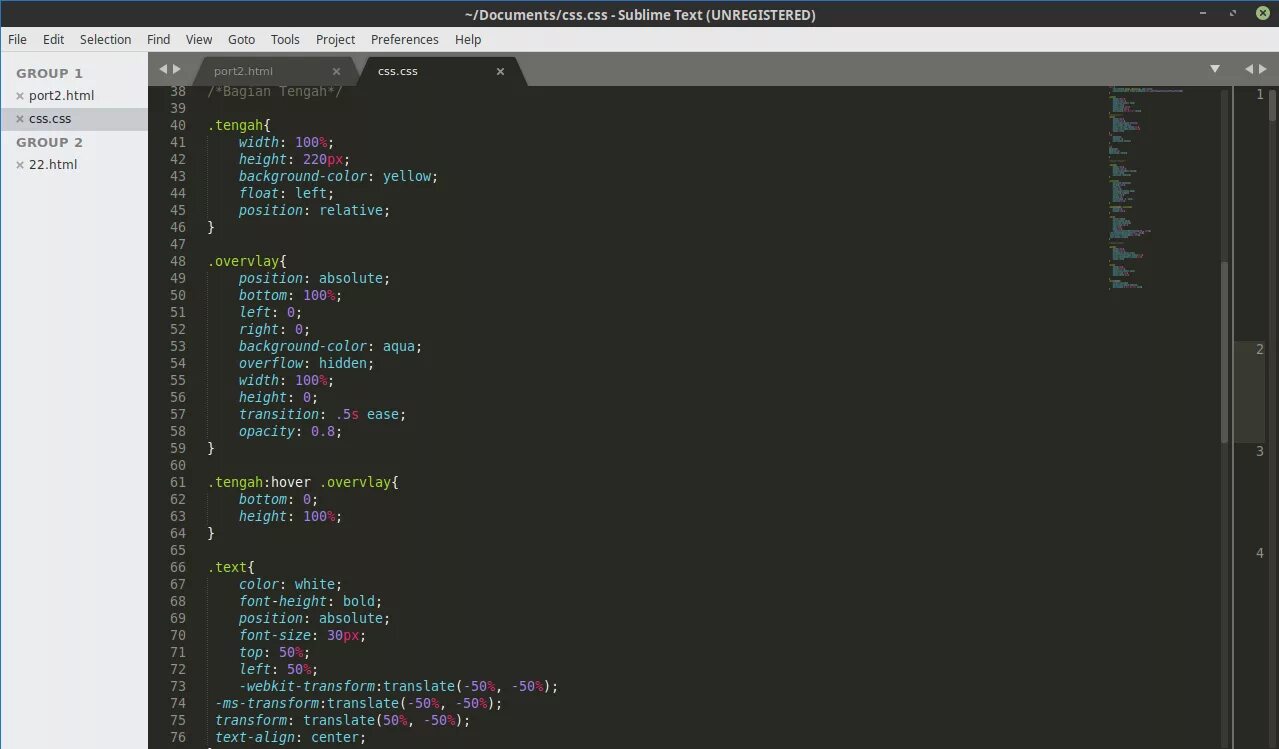Click the right tab-scroll arrow in second pane
The width and height of the screenshot is (1279, 749).
pyautogui.click(x=1262, y=69)
